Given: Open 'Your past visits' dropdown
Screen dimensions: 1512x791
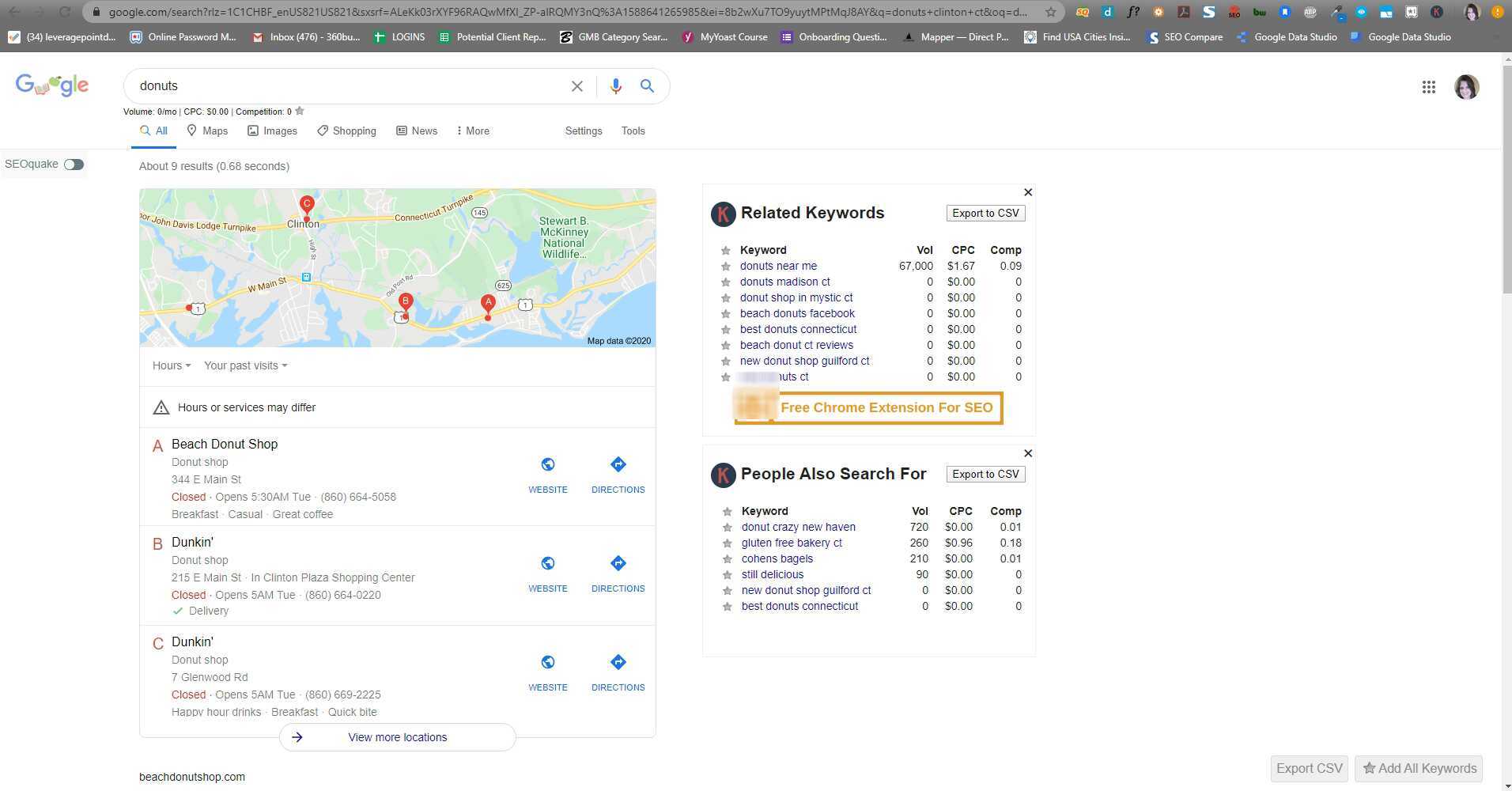Looking at the screenshot, I should coord(245,365).
